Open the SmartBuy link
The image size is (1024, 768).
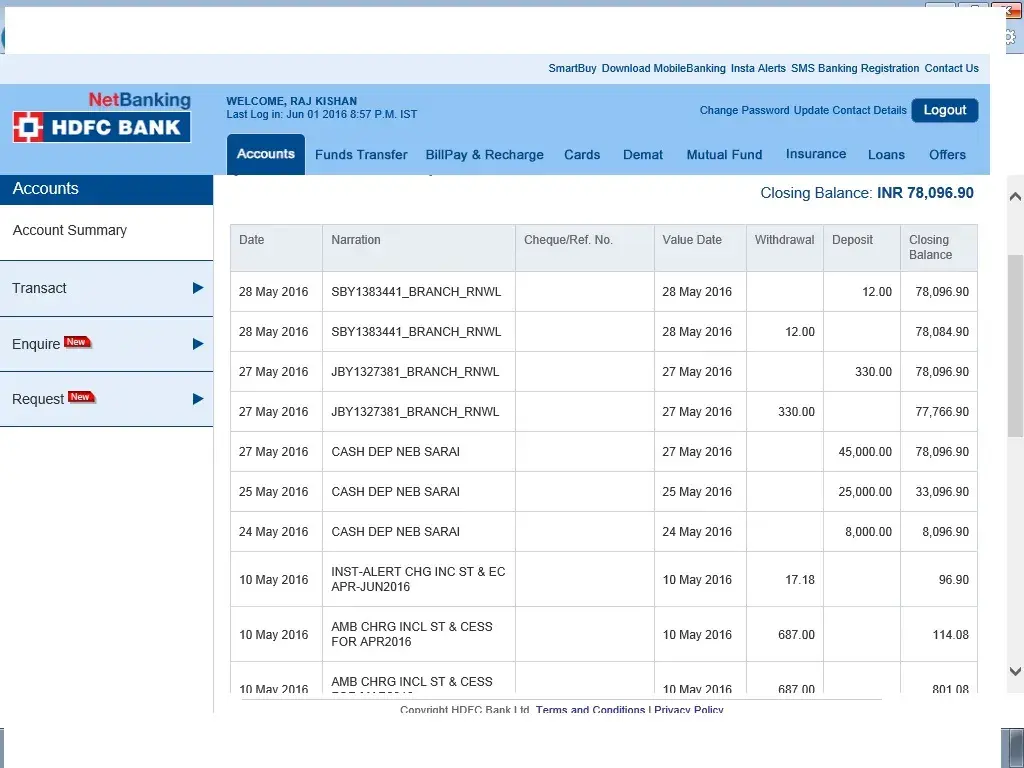pyautogui.click(x=572, y=68)
